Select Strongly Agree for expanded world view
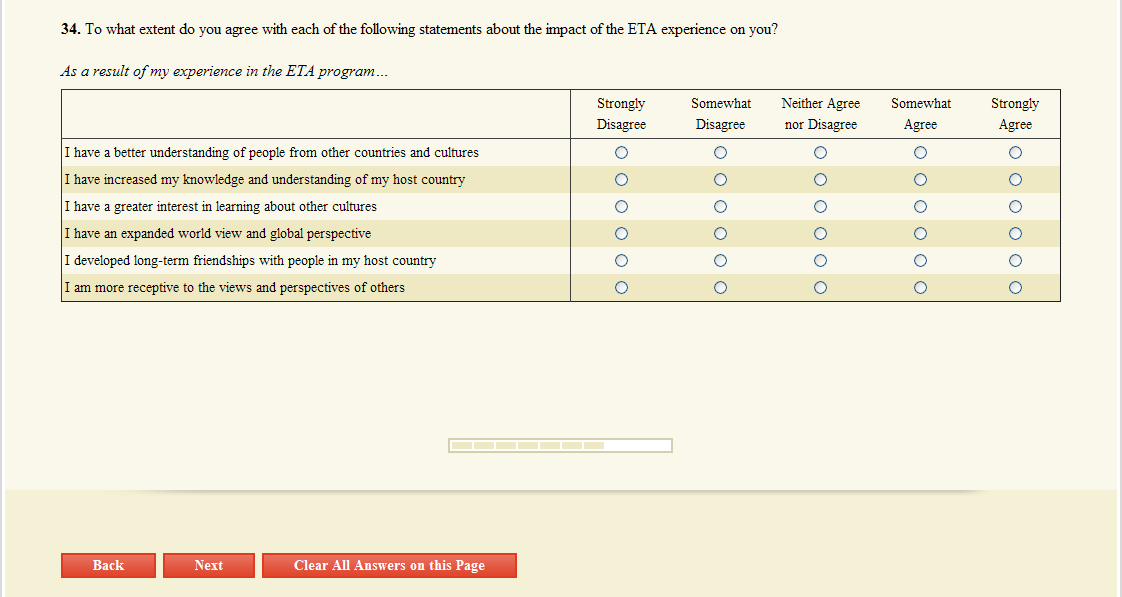The height and width of the screenshot is (597, 1122). 1015,234
